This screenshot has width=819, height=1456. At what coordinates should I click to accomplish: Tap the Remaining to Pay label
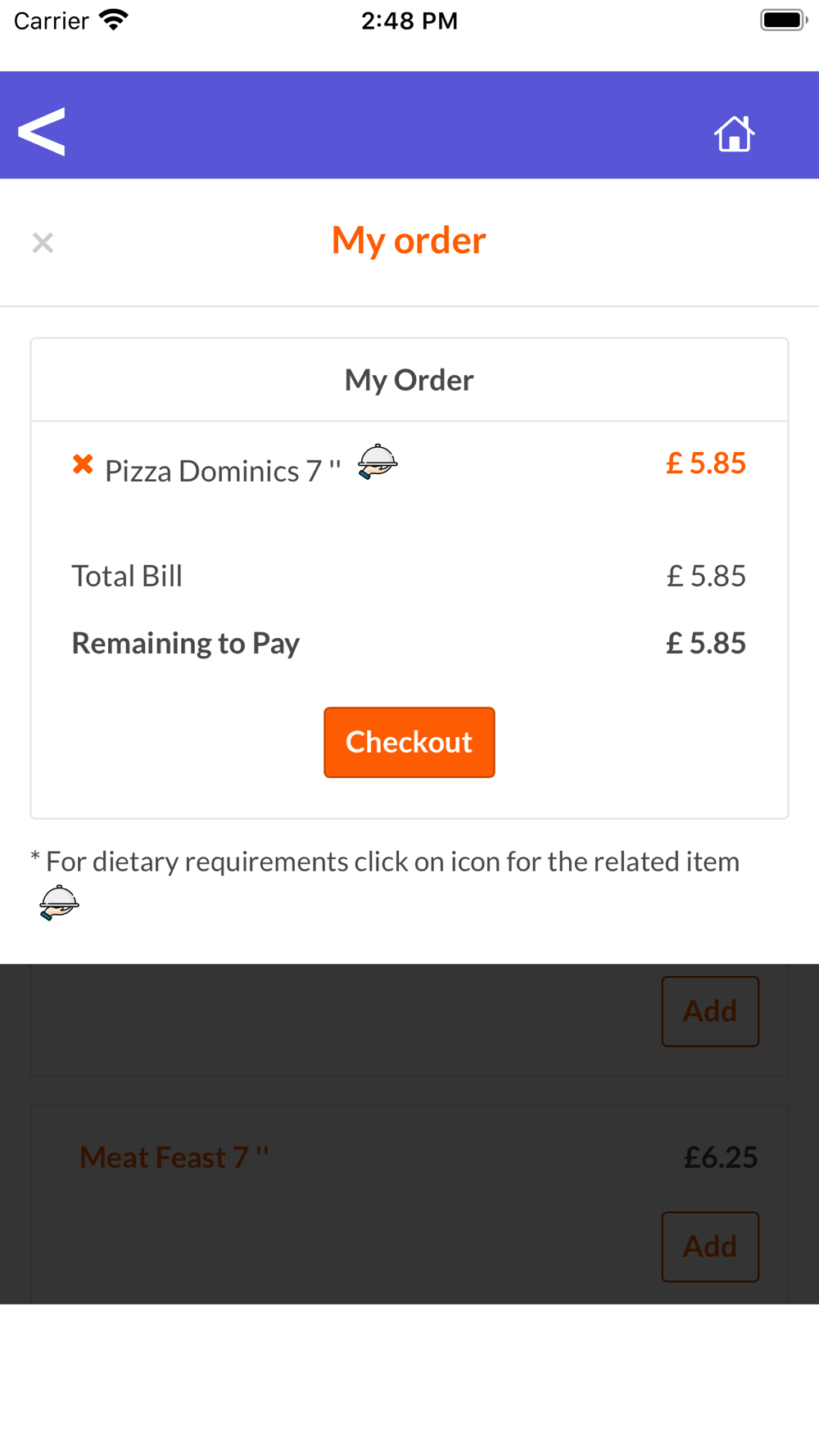[186, 644]
